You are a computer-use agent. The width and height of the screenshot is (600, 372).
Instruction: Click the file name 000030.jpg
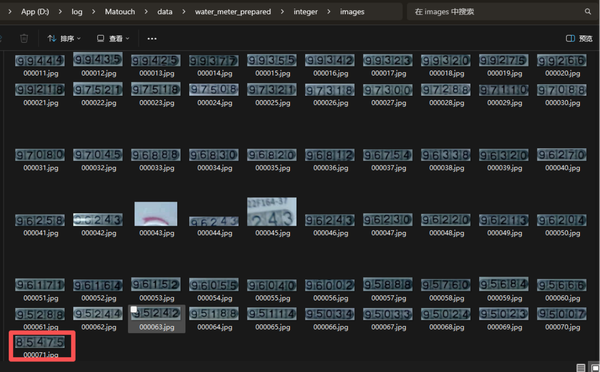click(562, 103)
